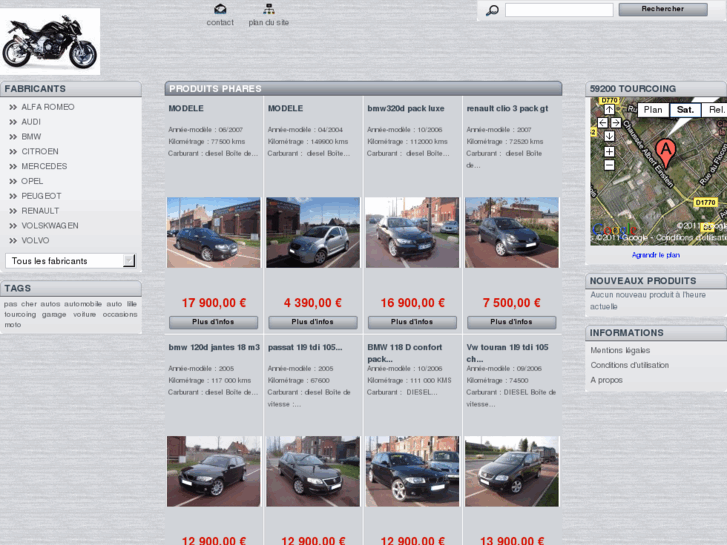Switch map to Sat. view
727x545 pixels.
click(685, 110)
